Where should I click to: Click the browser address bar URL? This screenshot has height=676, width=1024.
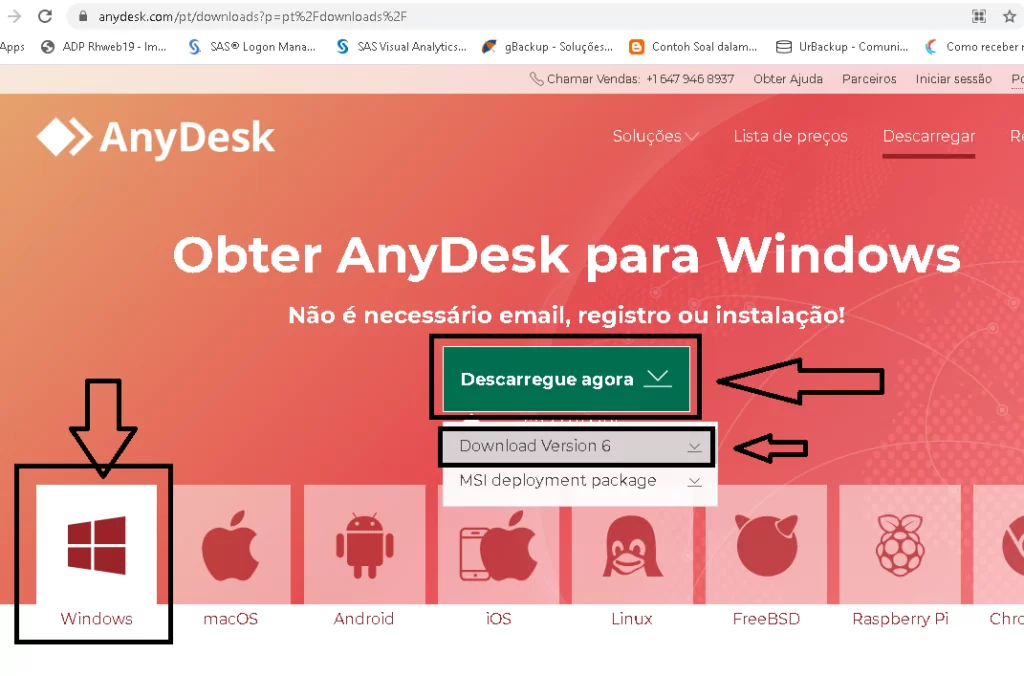point(252,16)
